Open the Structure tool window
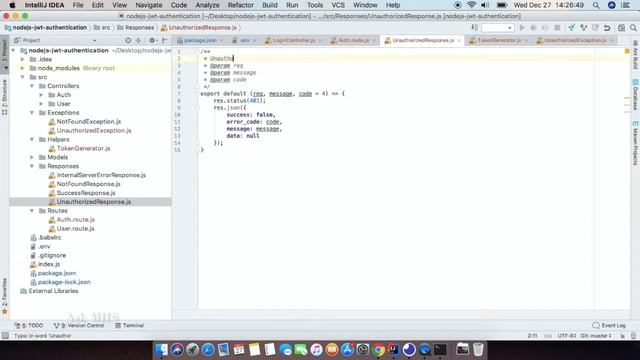The height and width of the screenshot is (360, 640). [x=4, y=98]
